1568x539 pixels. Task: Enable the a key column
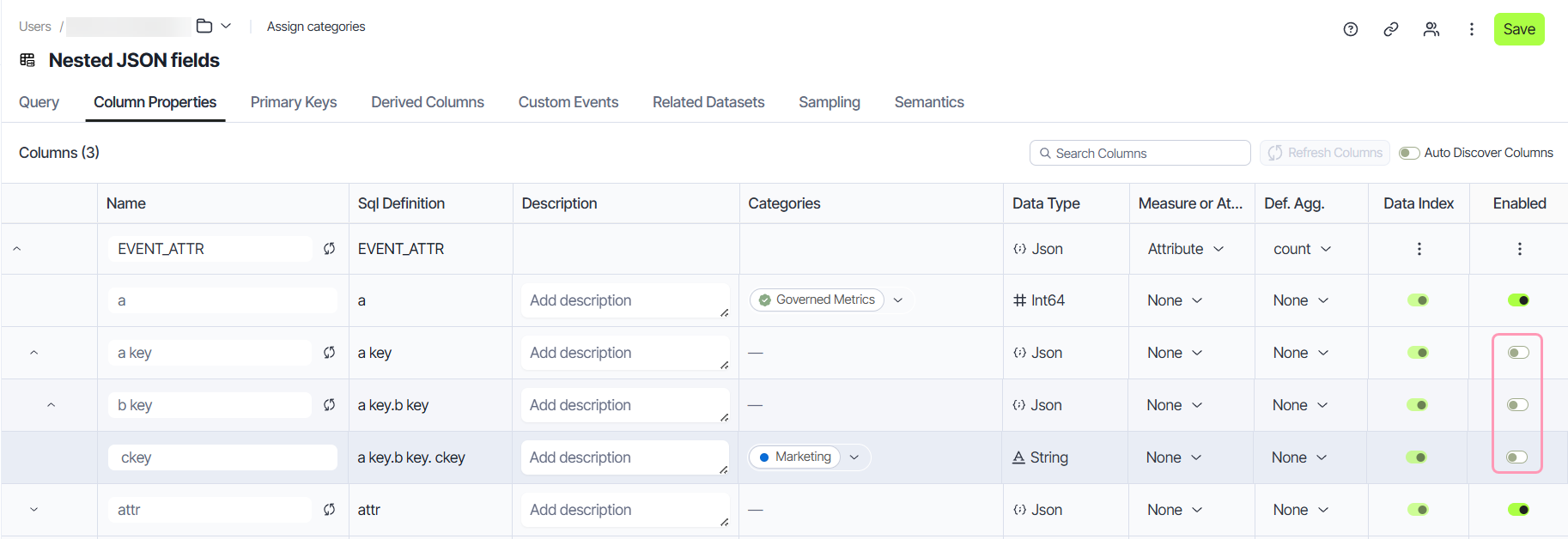[1518, 353]
